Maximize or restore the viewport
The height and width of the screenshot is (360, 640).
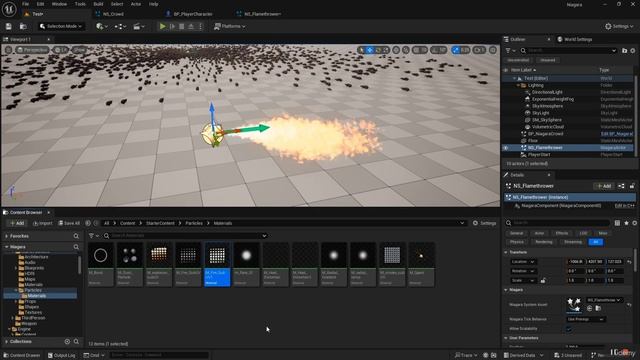click(493, 50)
